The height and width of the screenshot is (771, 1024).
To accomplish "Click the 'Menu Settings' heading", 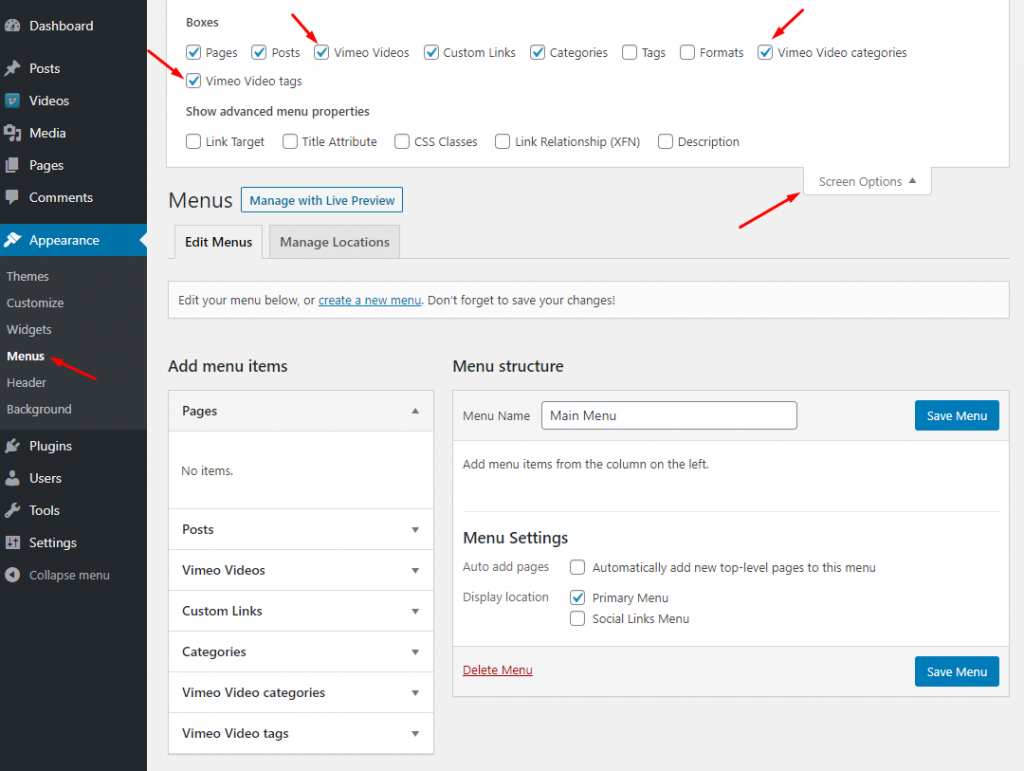I will [515, 538].
